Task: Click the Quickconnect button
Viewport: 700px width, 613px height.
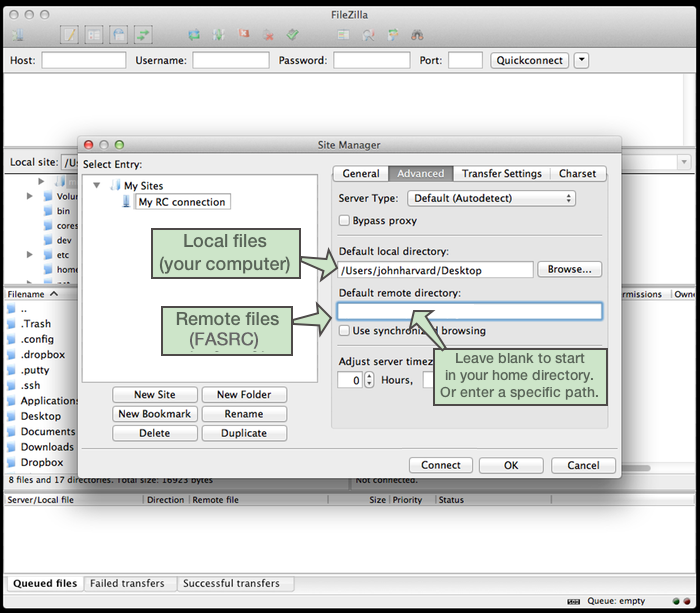Action: click(529, 60)
